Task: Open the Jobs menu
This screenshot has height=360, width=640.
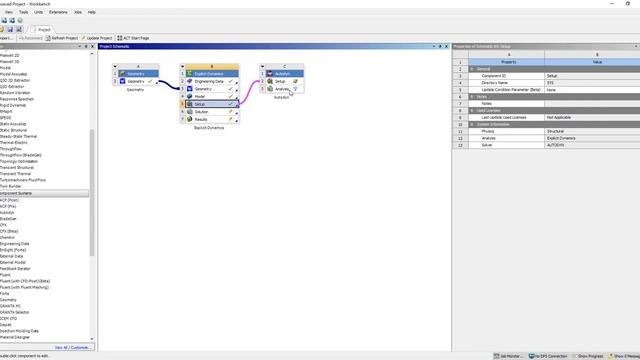Action: (x=78, y=12)
